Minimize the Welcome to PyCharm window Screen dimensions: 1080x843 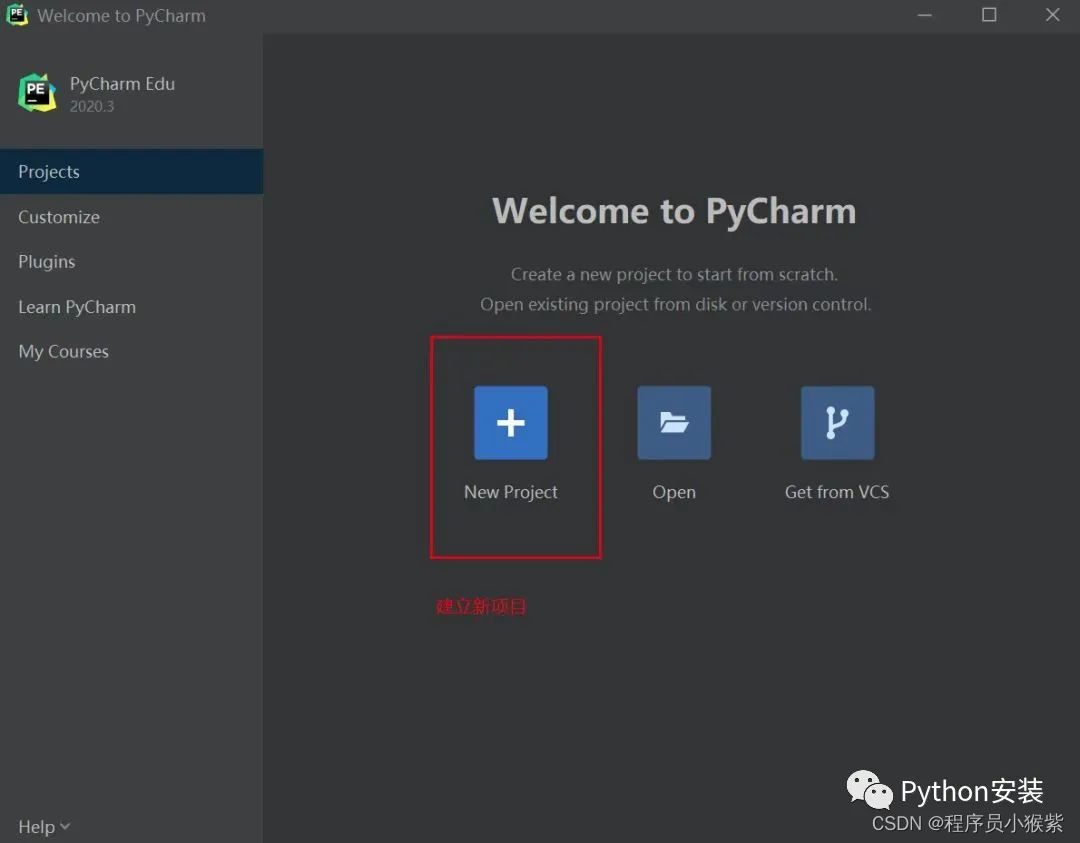click(x=924, y=15)
